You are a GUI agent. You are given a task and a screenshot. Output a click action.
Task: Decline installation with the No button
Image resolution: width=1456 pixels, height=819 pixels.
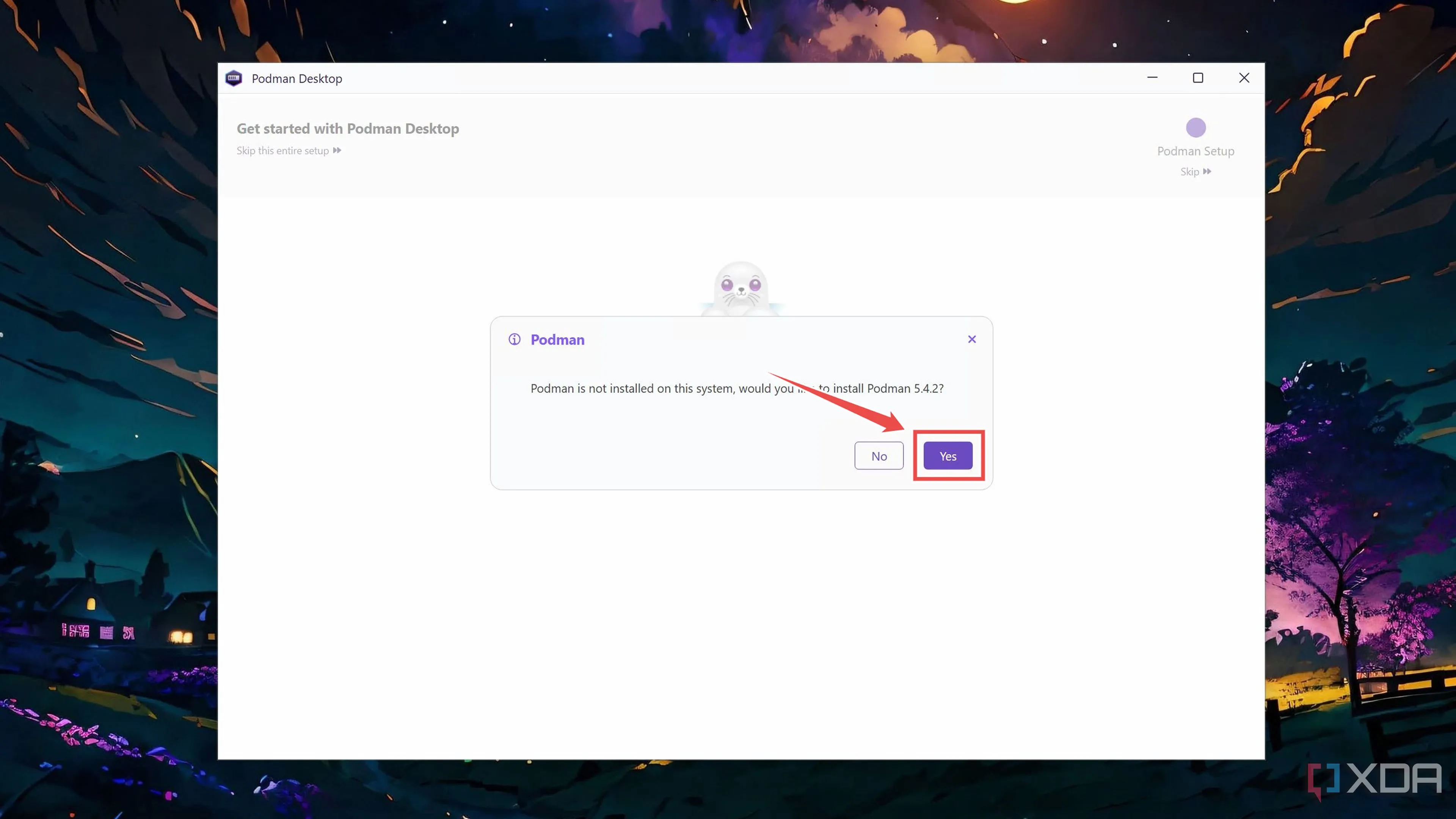click(x=879, y=455)
